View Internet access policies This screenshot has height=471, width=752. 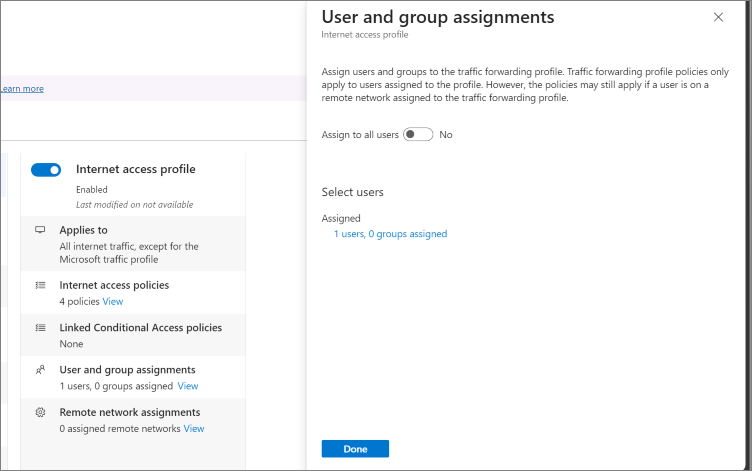tap(113, 301)
